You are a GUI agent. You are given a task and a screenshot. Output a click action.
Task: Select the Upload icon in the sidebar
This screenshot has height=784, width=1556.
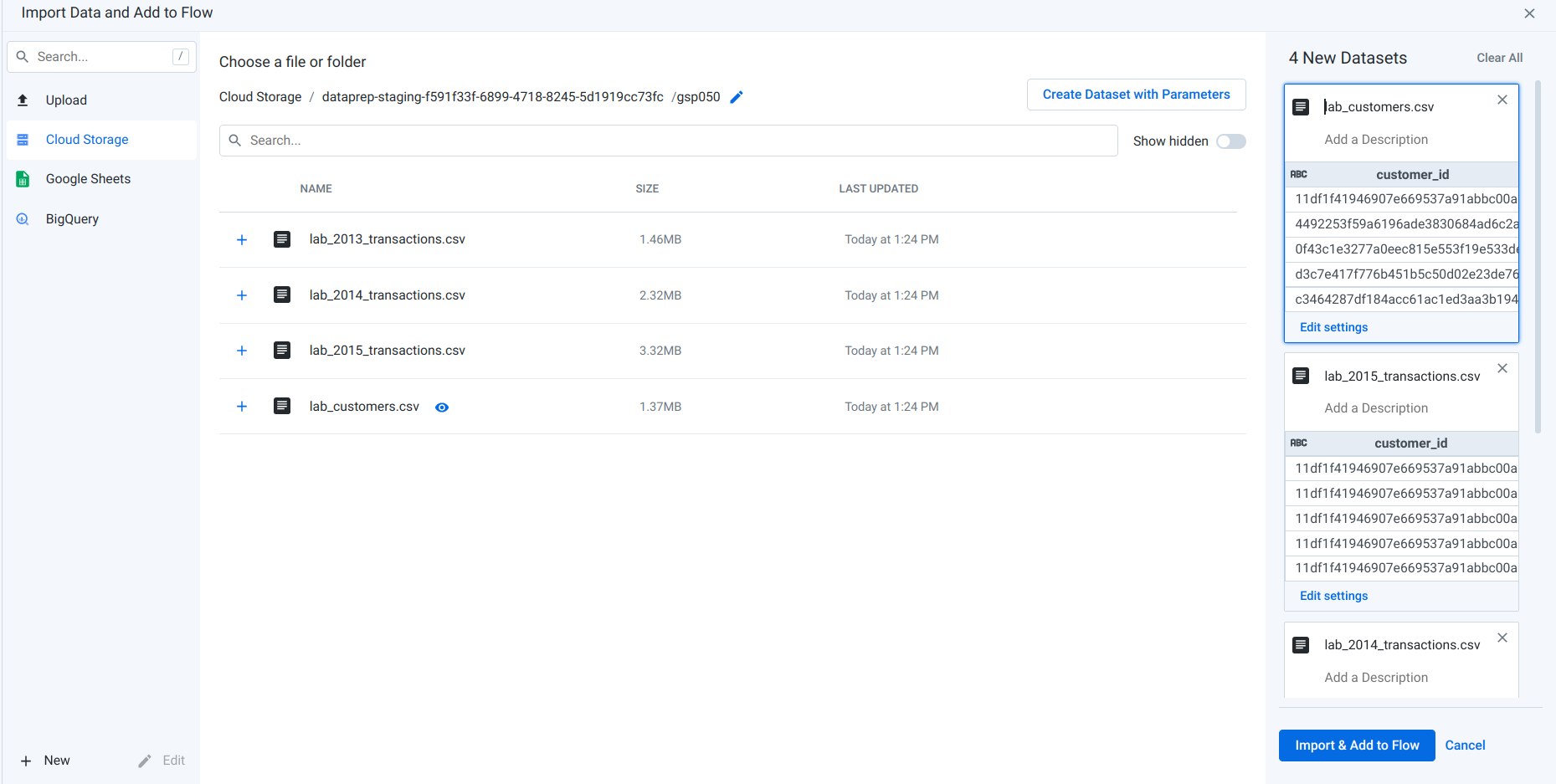[23, 100]
